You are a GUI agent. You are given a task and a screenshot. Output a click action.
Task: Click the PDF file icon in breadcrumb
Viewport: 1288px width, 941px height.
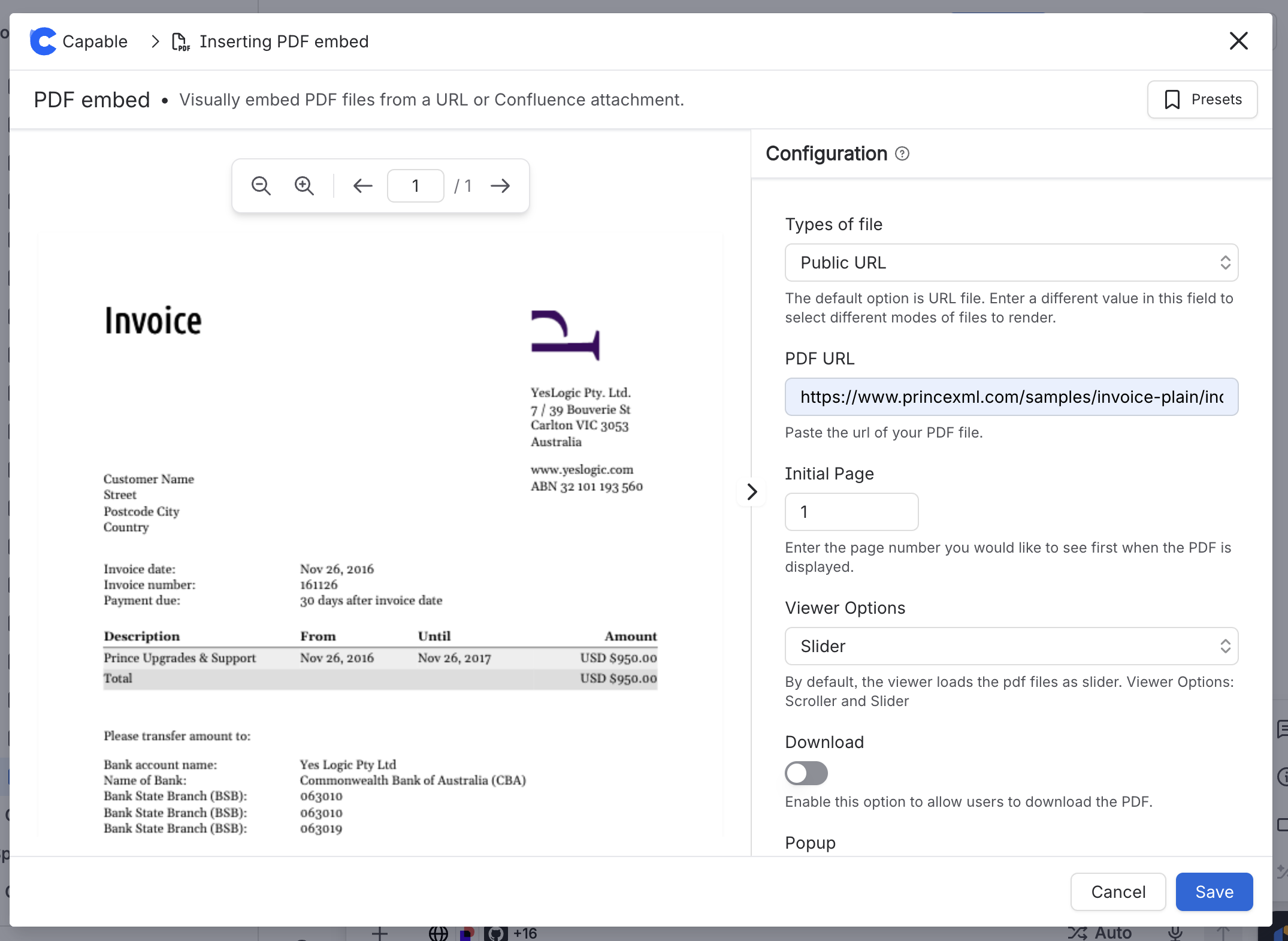pos(180,42)
